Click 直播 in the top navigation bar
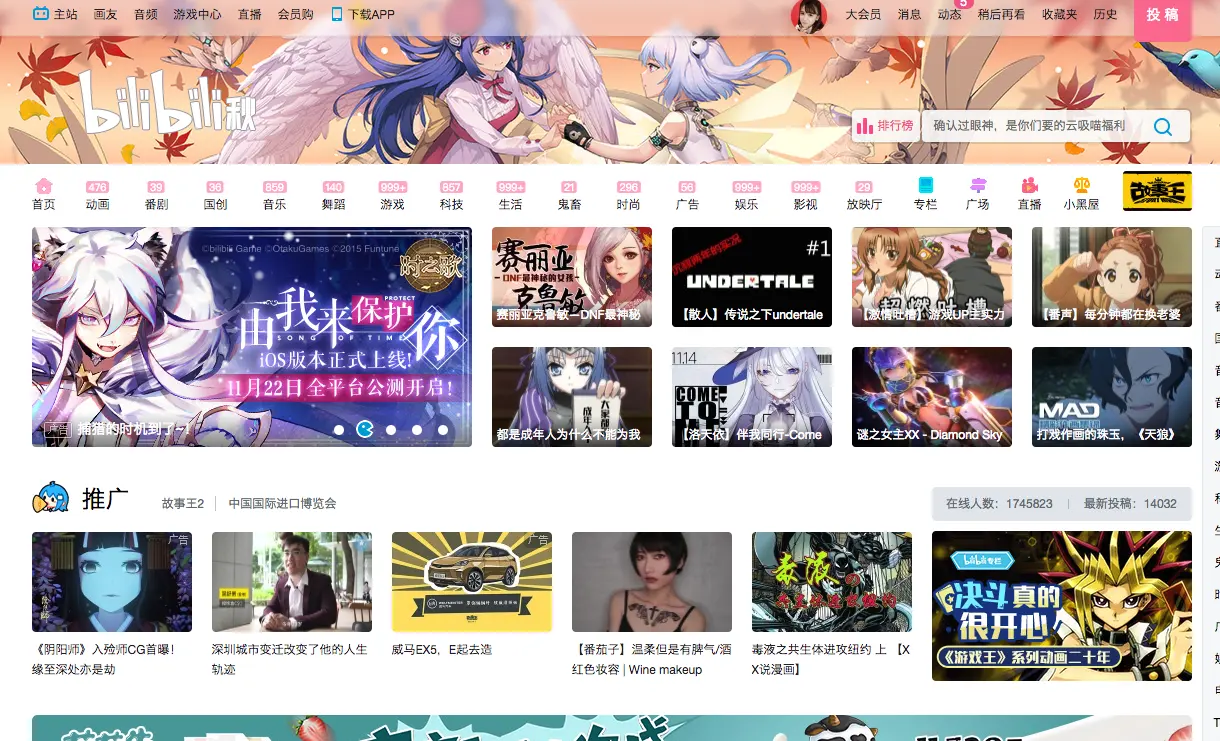 pyautogui.click(x=250, y=14)
